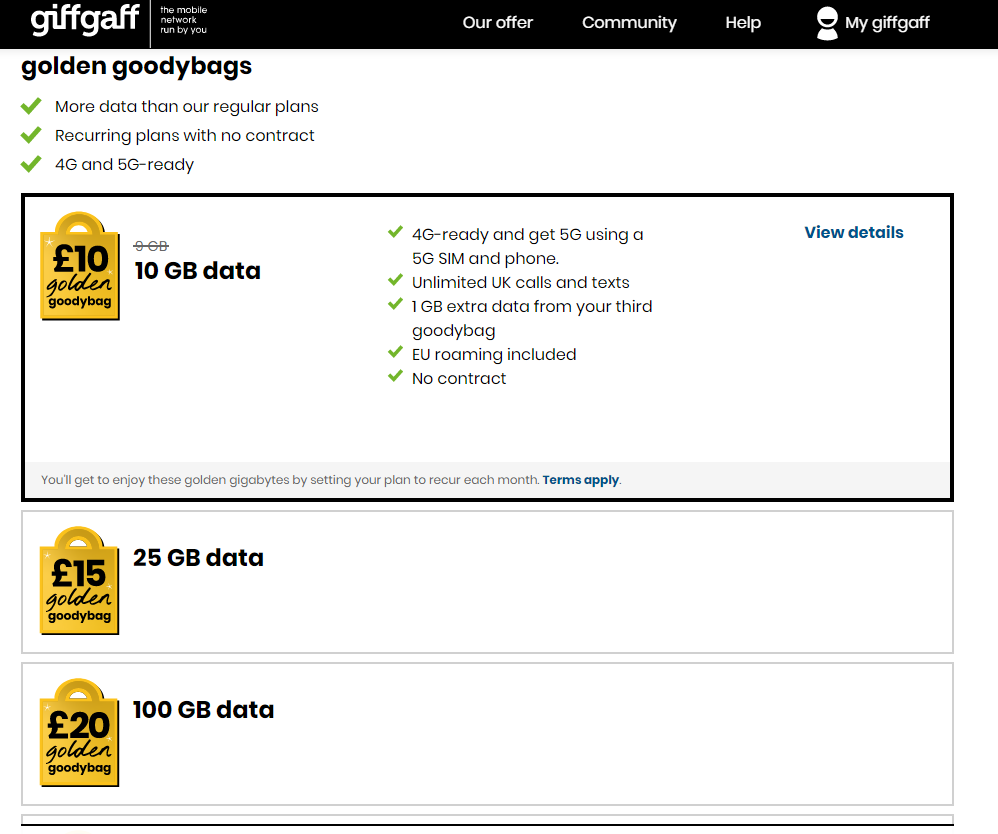
Task: Select the £20 golden goodybag icon
Action: click(x=79, y=732)
